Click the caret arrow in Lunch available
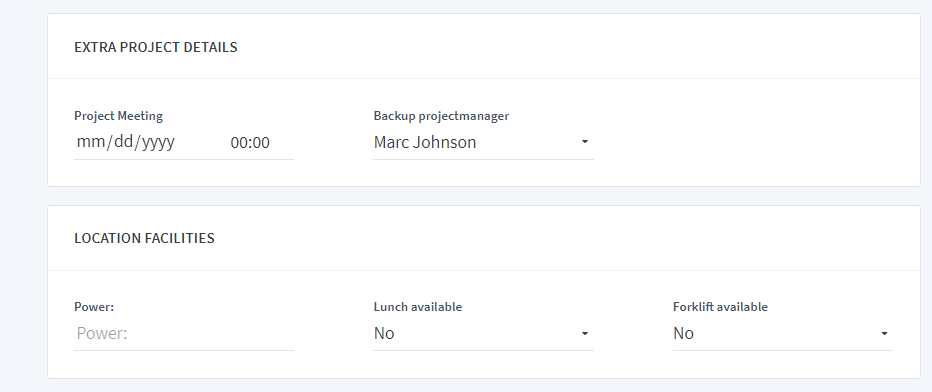 (585, 334)
